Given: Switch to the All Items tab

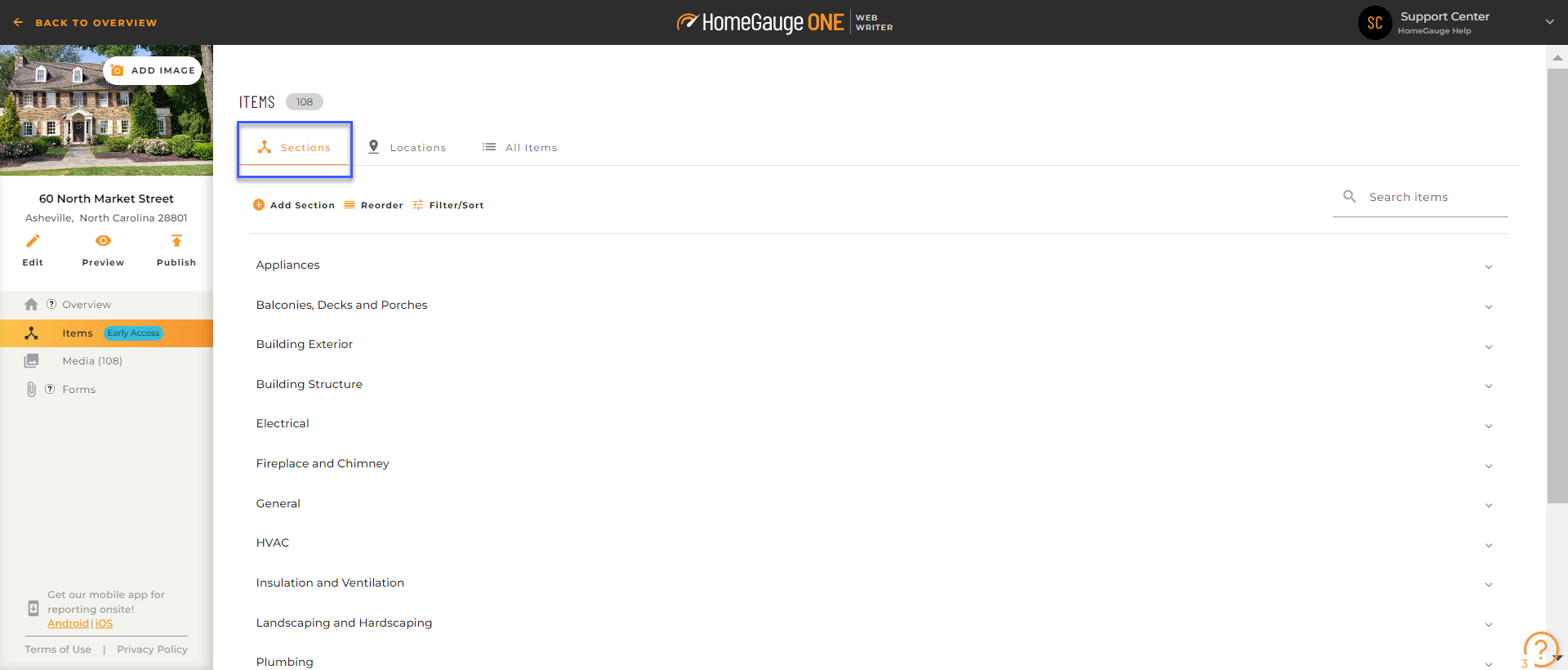Looking at the screenshot, I should (x=519, y=148).
